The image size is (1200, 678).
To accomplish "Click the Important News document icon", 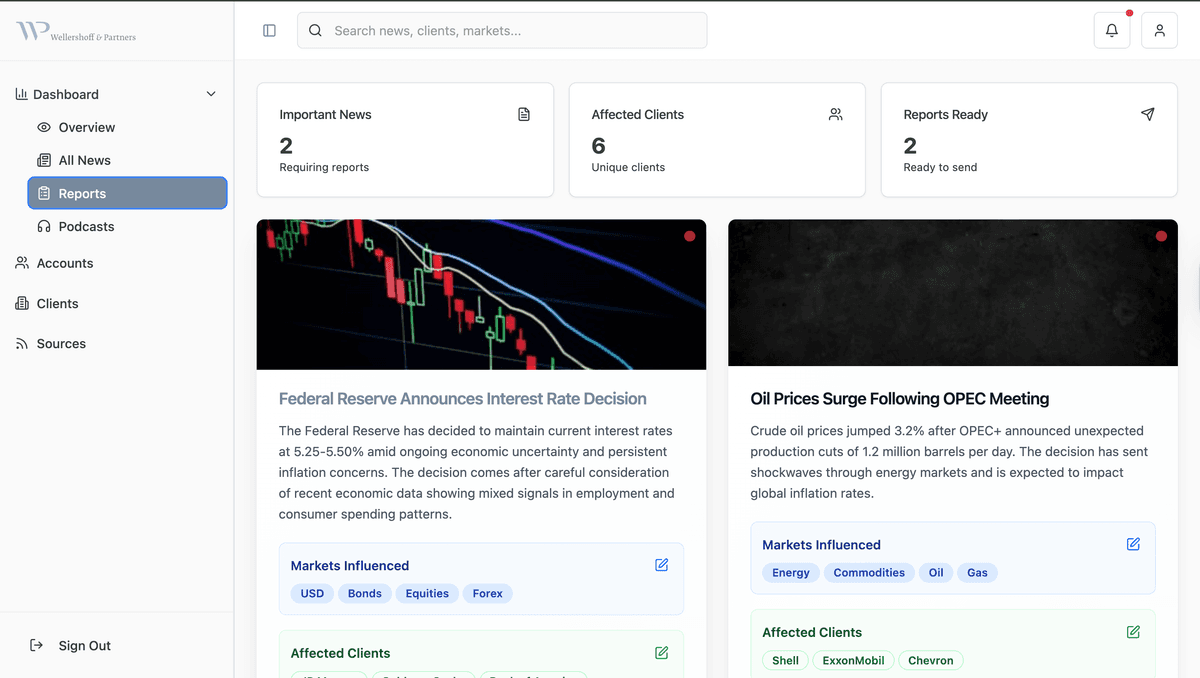I will coord(524,115).
